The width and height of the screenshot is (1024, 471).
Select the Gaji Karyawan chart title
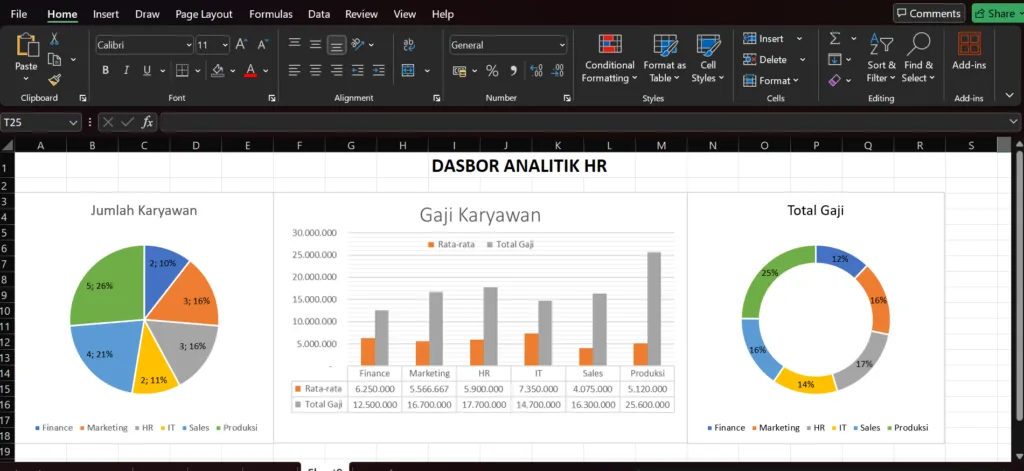(x=480, y=215)
